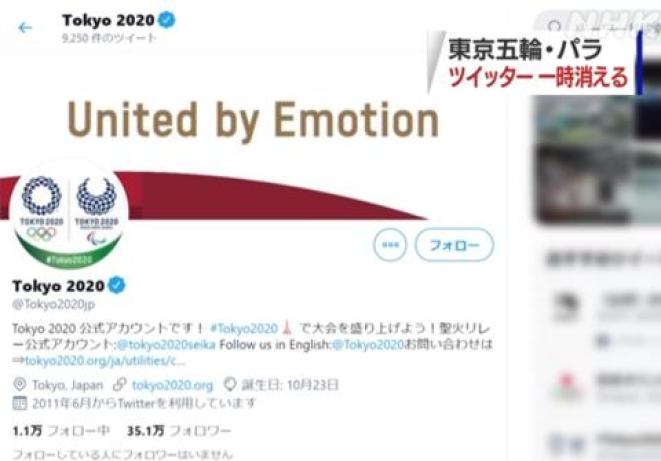Click the calendar joined-date icon
The width and height of the screenshot is (661, 461).
point(19,403)
